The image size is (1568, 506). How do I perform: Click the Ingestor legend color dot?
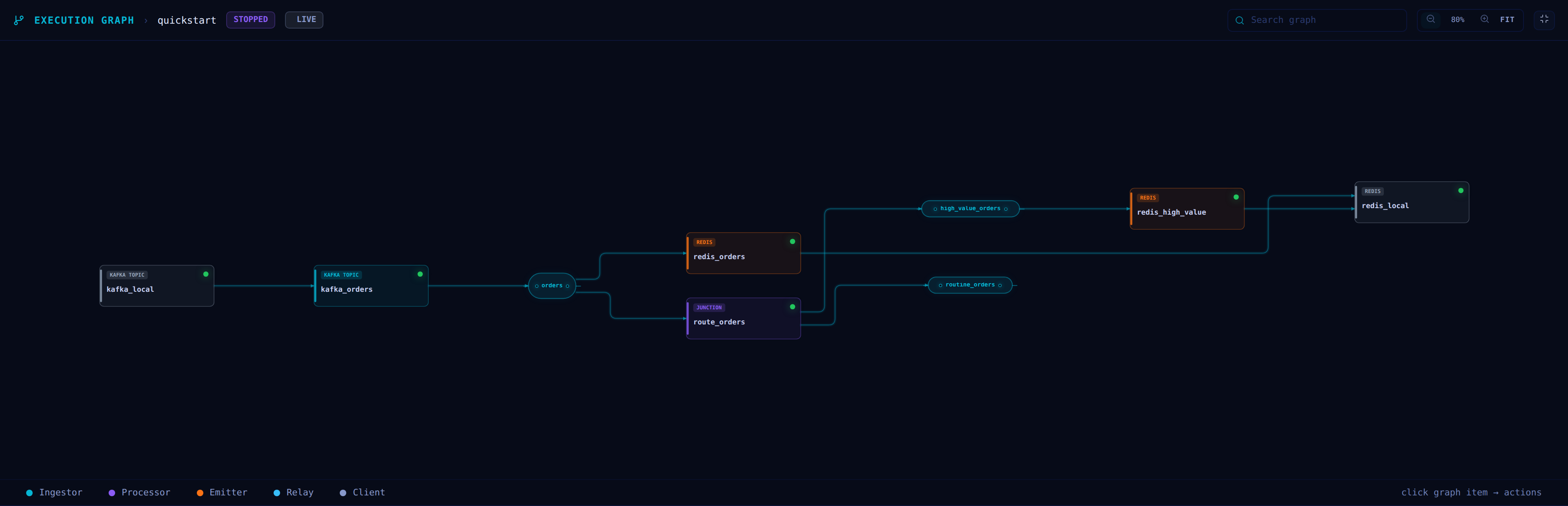tap(29, 493)
